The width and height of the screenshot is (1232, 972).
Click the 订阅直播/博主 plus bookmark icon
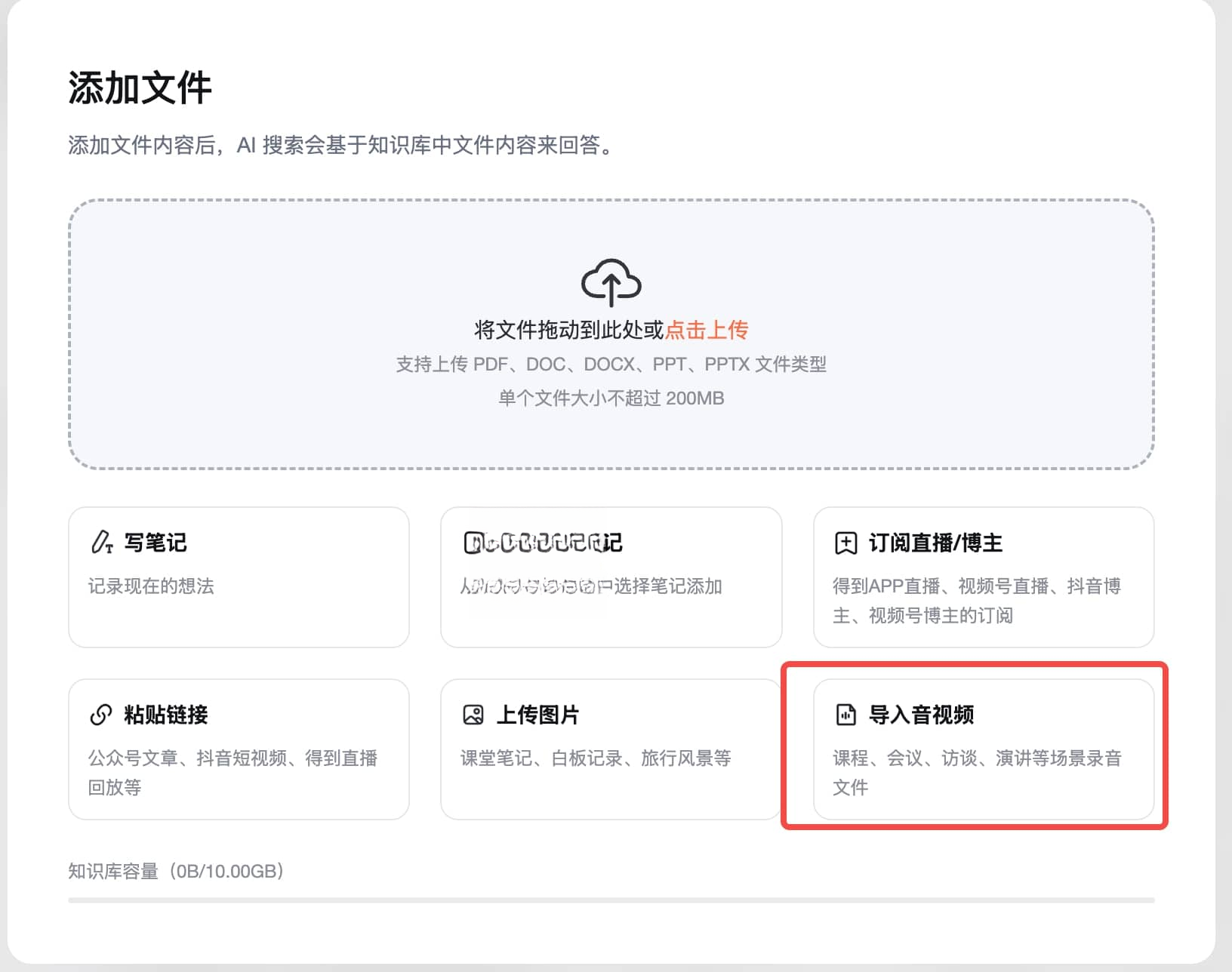tap(845, 543)
